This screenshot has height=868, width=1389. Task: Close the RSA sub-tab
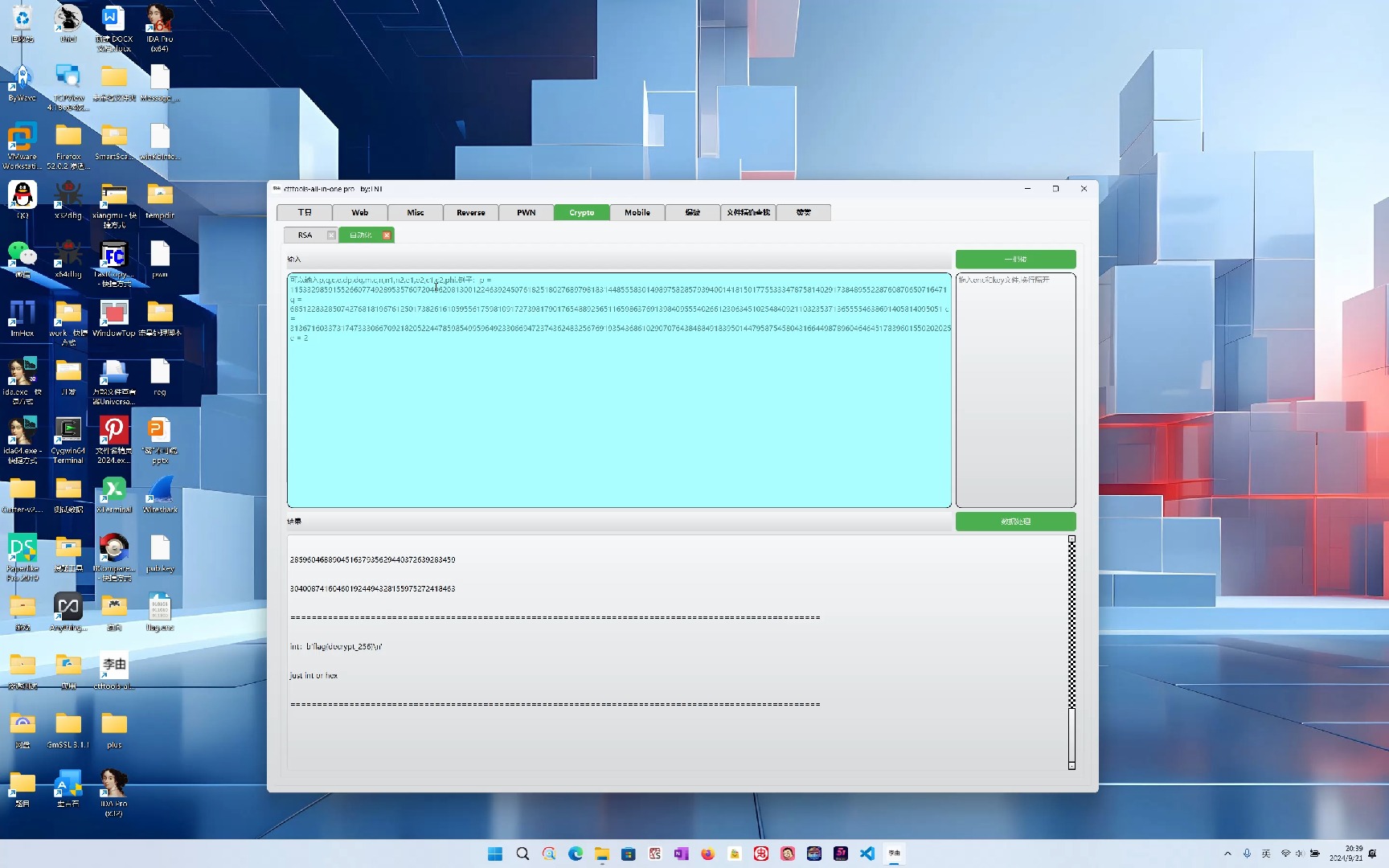coord(331,235)
